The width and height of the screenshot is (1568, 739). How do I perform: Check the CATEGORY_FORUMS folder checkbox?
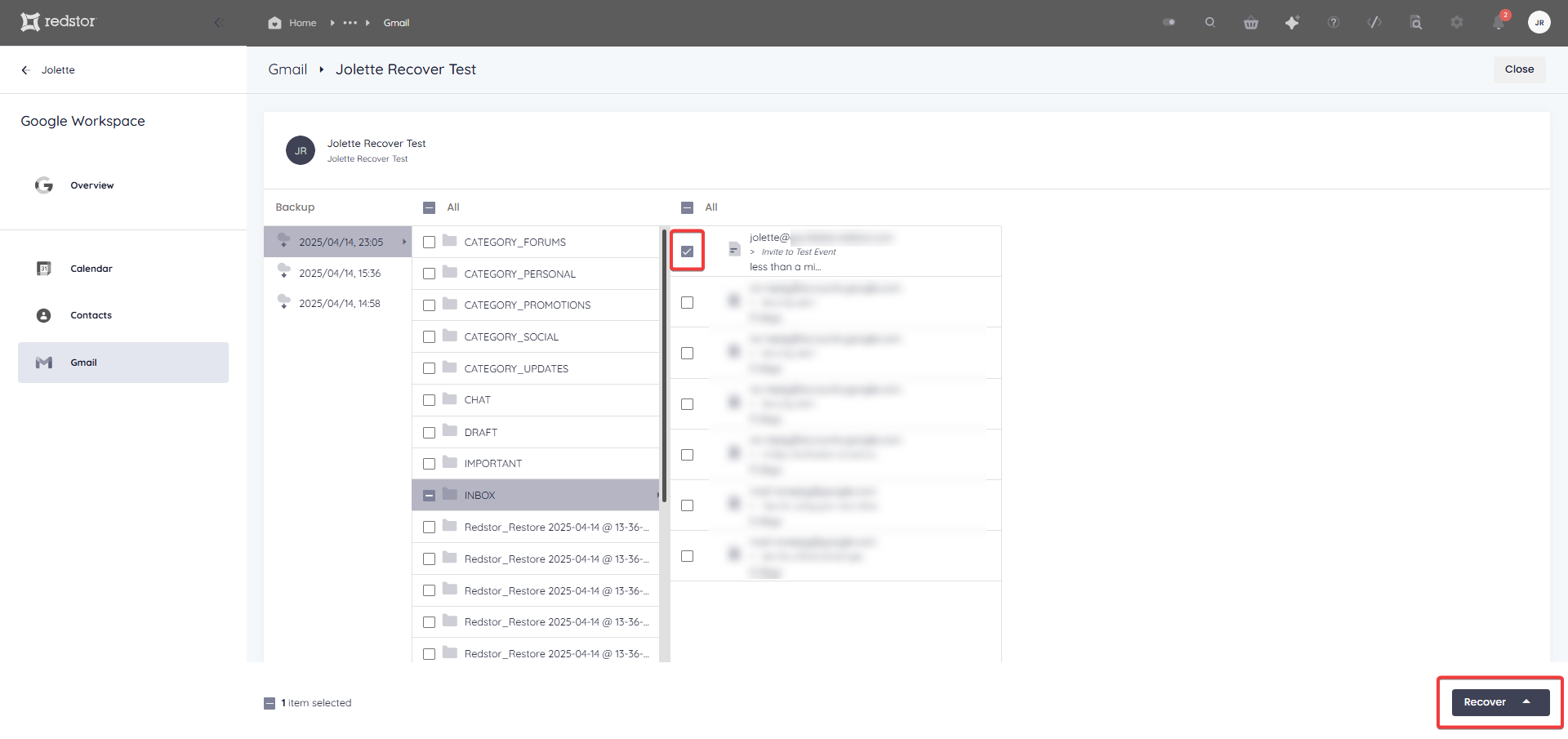click(429, 243)
